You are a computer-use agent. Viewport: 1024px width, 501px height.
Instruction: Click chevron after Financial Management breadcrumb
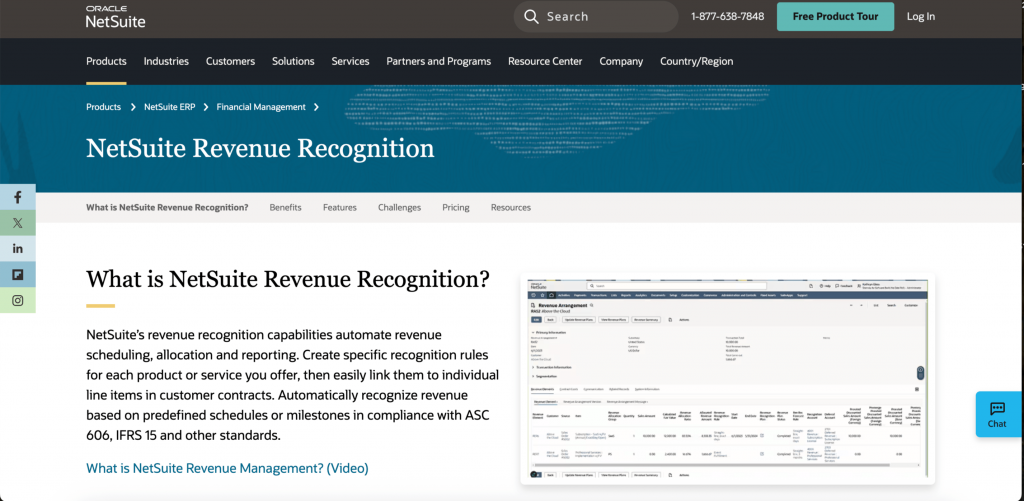tap(316, 106)
